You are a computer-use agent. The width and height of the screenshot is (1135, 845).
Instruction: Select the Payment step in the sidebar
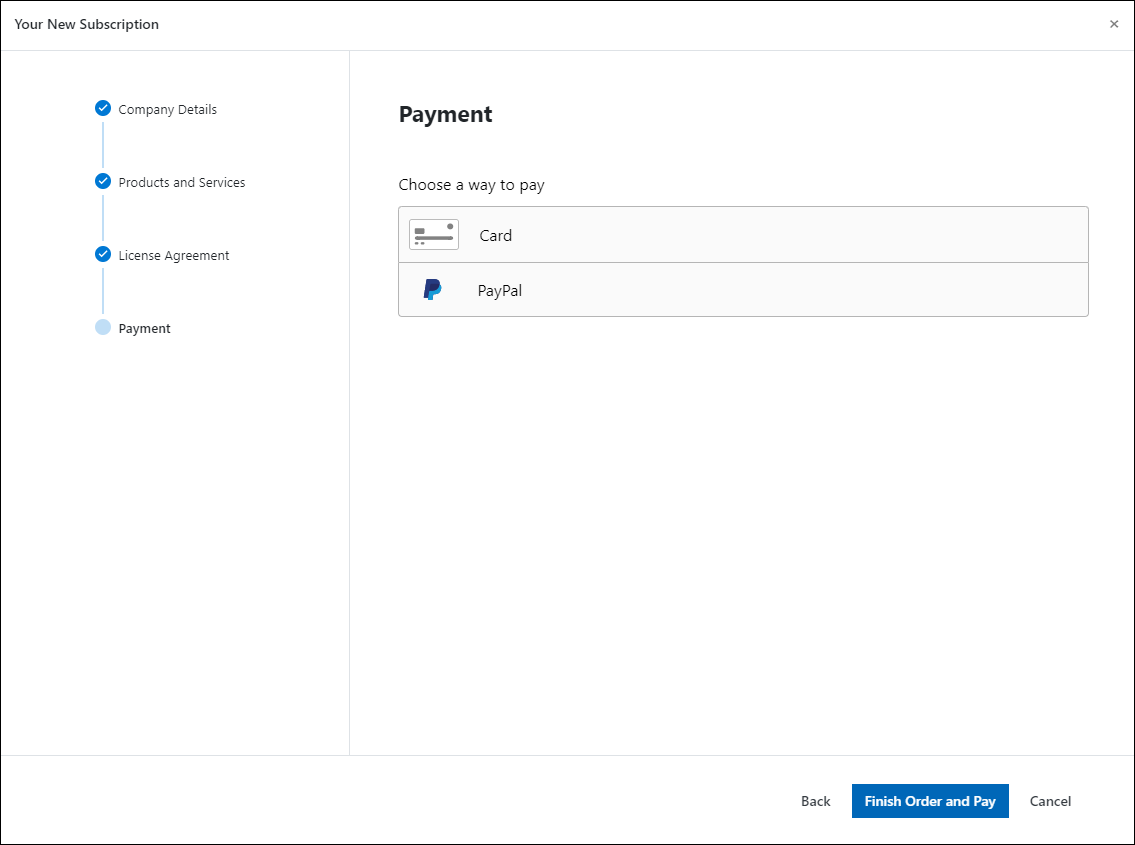click(x=144, y=327)
